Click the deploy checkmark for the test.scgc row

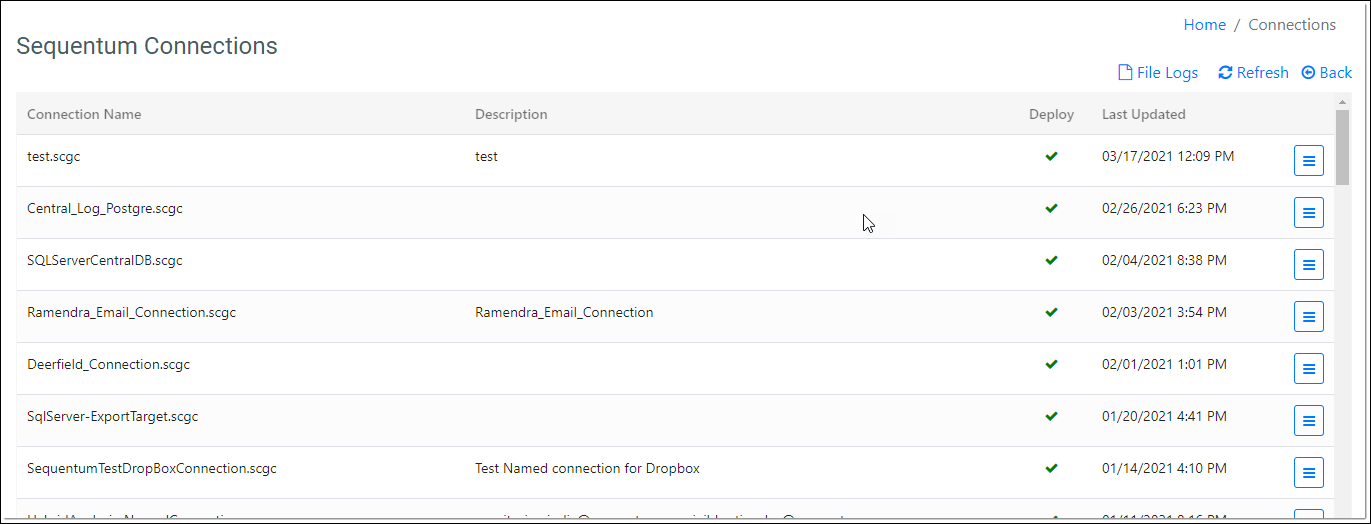(x=1051, y=156)
